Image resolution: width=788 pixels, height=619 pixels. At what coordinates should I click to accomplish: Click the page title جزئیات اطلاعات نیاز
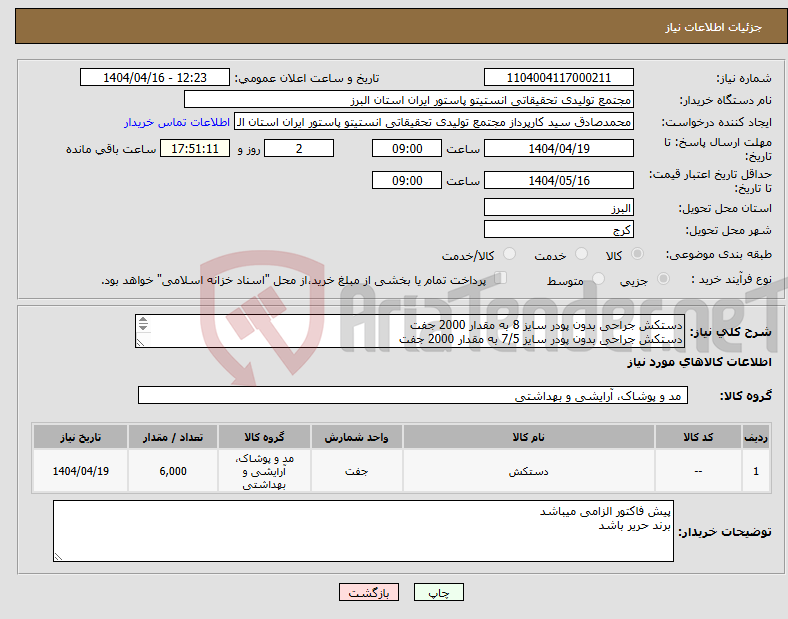coord(714,27)
